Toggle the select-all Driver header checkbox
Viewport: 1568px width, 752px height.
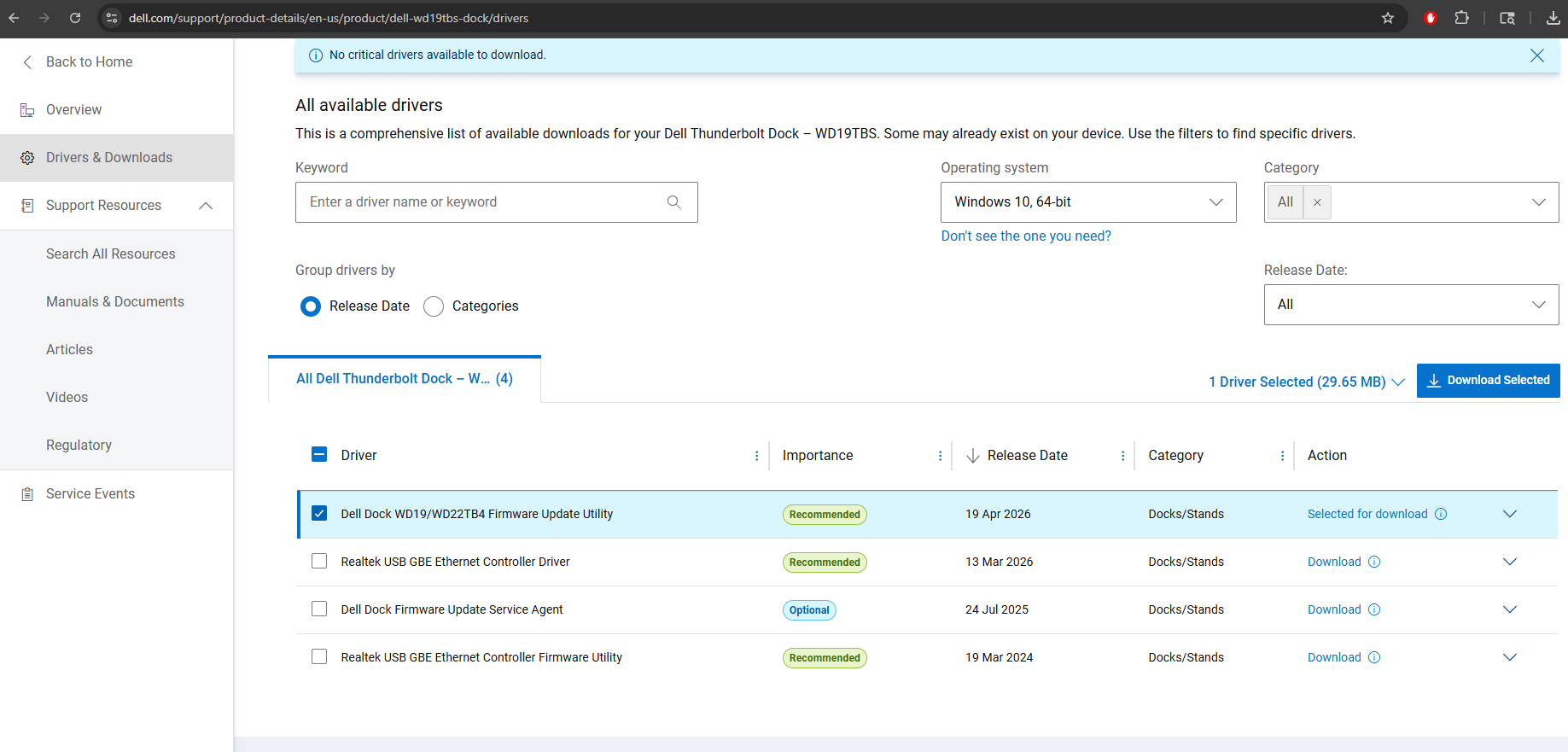click(x=319, y=454)
